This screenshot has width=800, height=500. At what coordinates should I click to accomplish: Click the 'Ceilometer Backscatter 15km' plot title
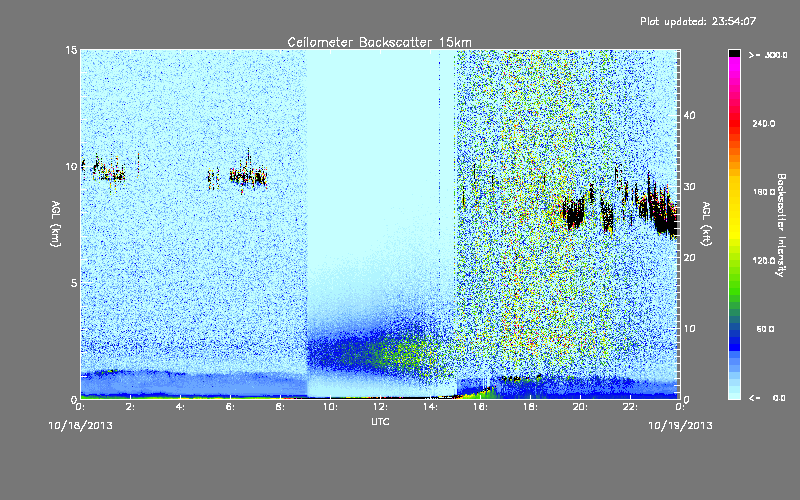point(379,42)
